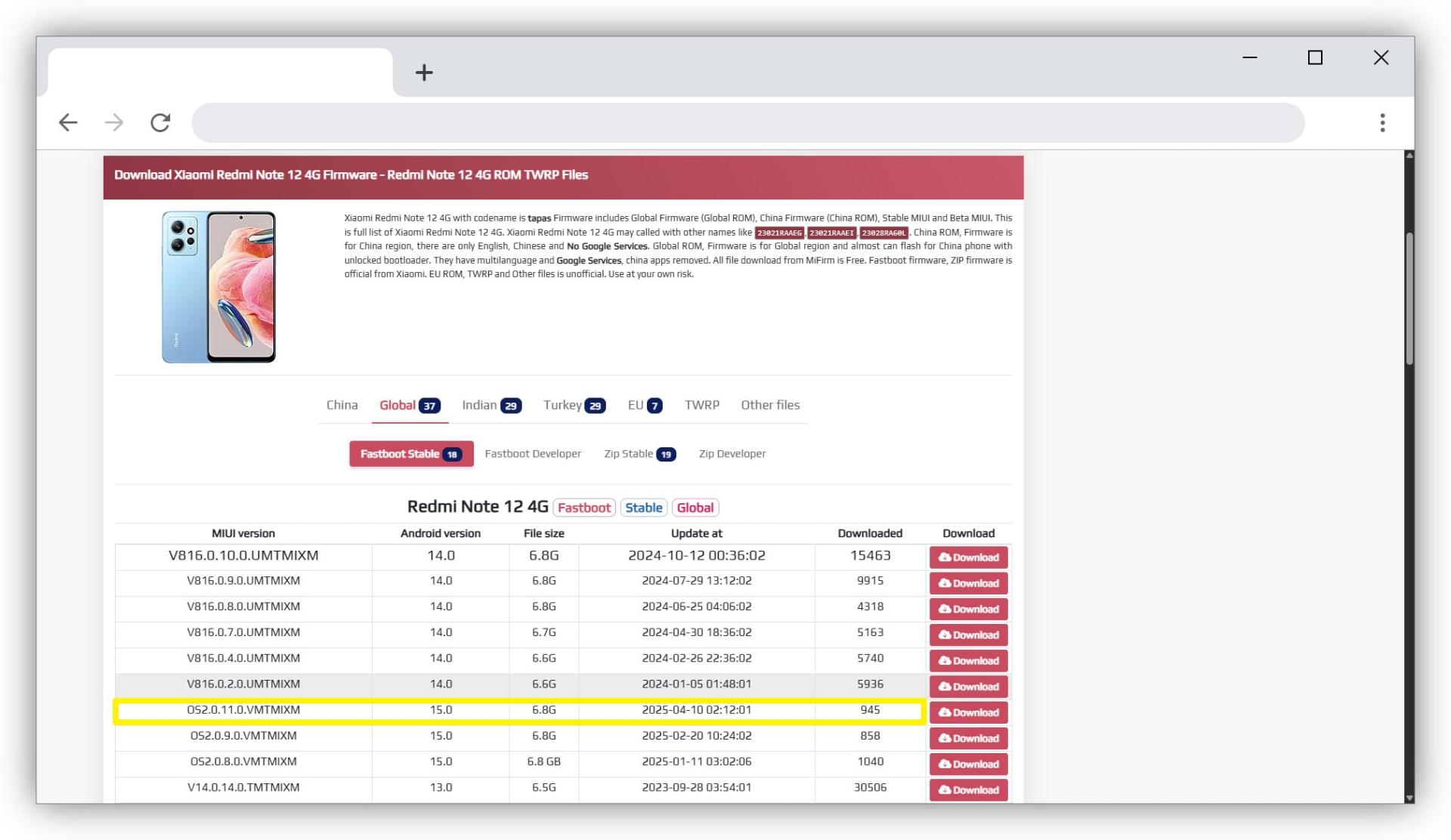The image size is (1451, 840).
Task: Download V14.0.14.0.TMTMIXM firmware
Action: [968, 789]
